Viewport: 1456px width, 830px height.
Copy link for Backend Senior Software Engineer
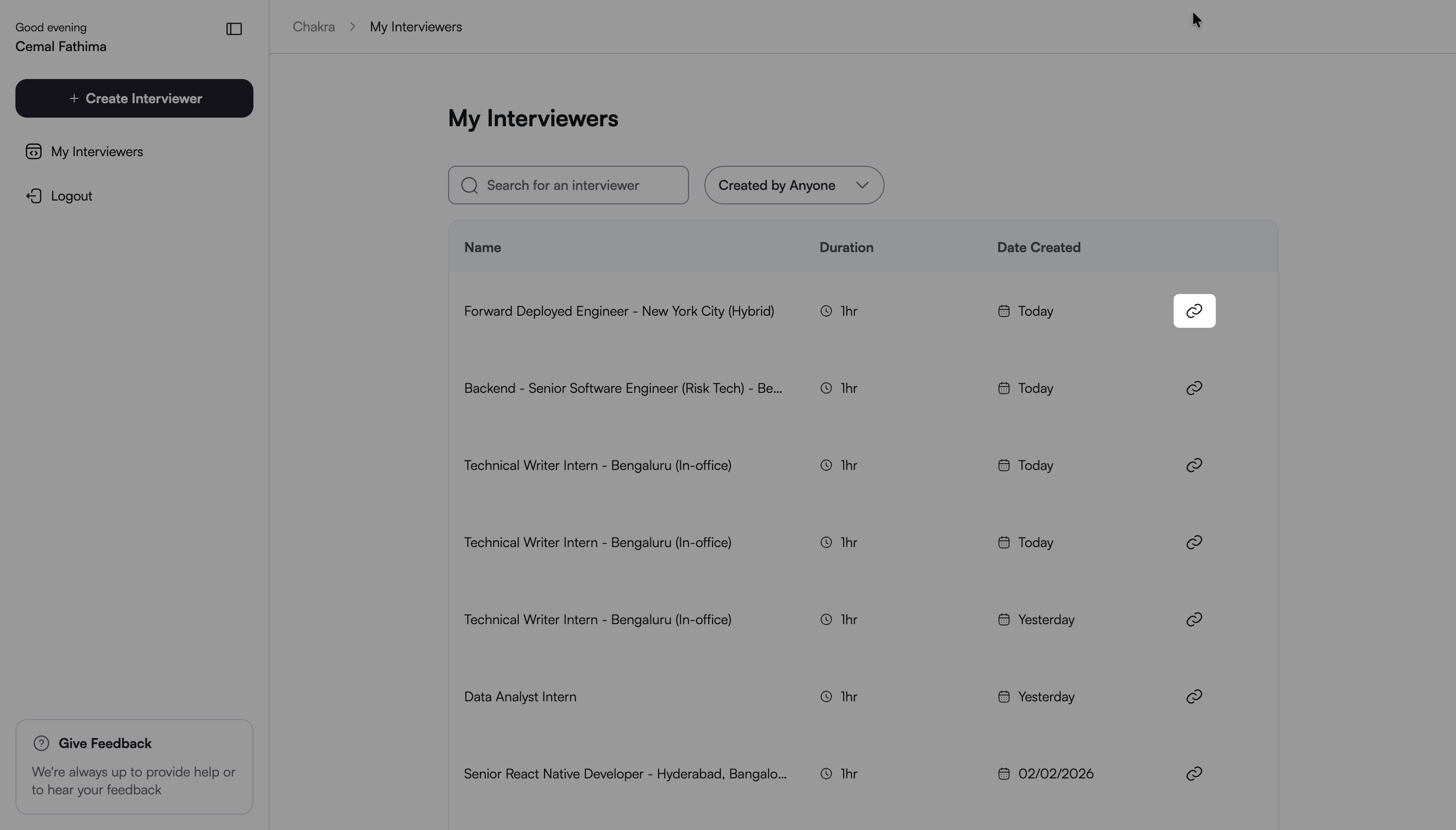(1194, 388)
